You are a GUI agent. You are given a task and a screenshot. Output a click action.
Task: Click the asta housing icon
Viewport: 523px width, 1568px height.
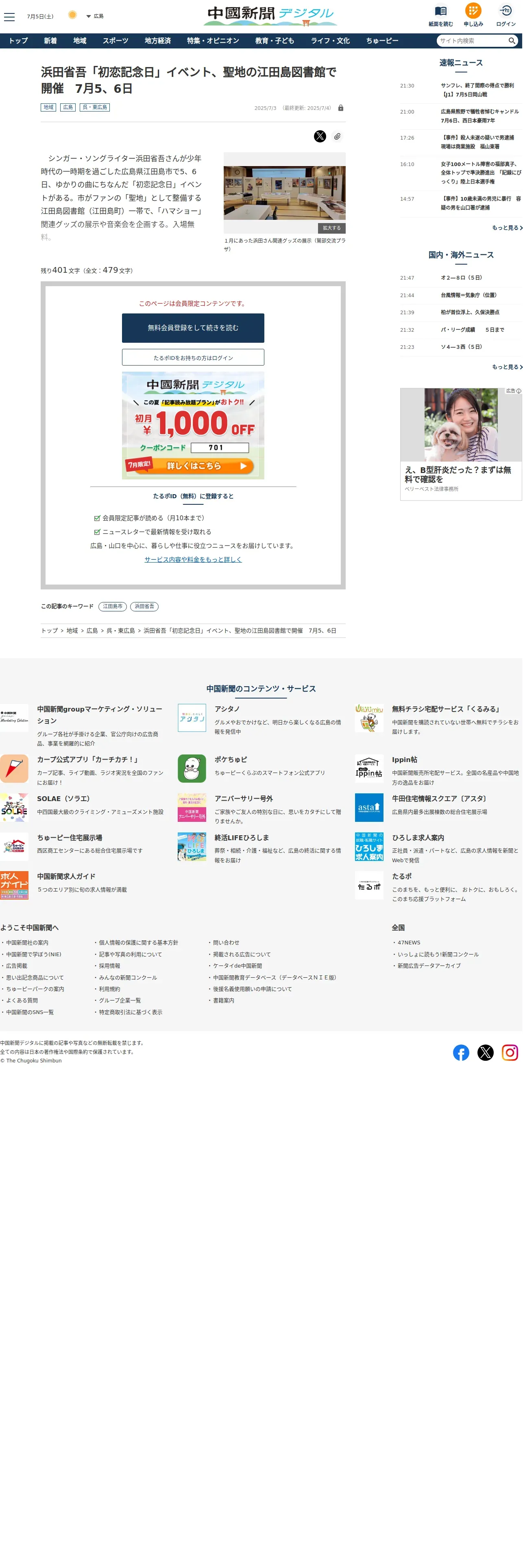click(369, 808)
